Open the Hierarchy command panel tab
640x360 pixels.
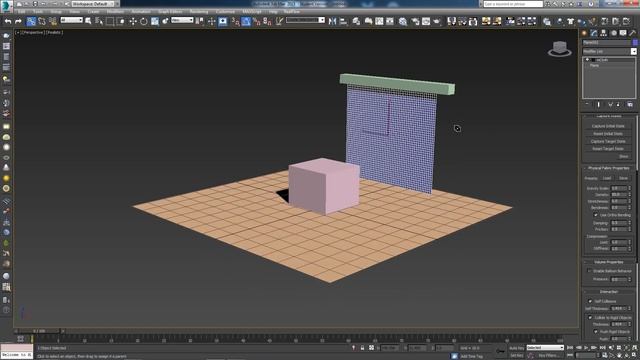pos(604,33)
